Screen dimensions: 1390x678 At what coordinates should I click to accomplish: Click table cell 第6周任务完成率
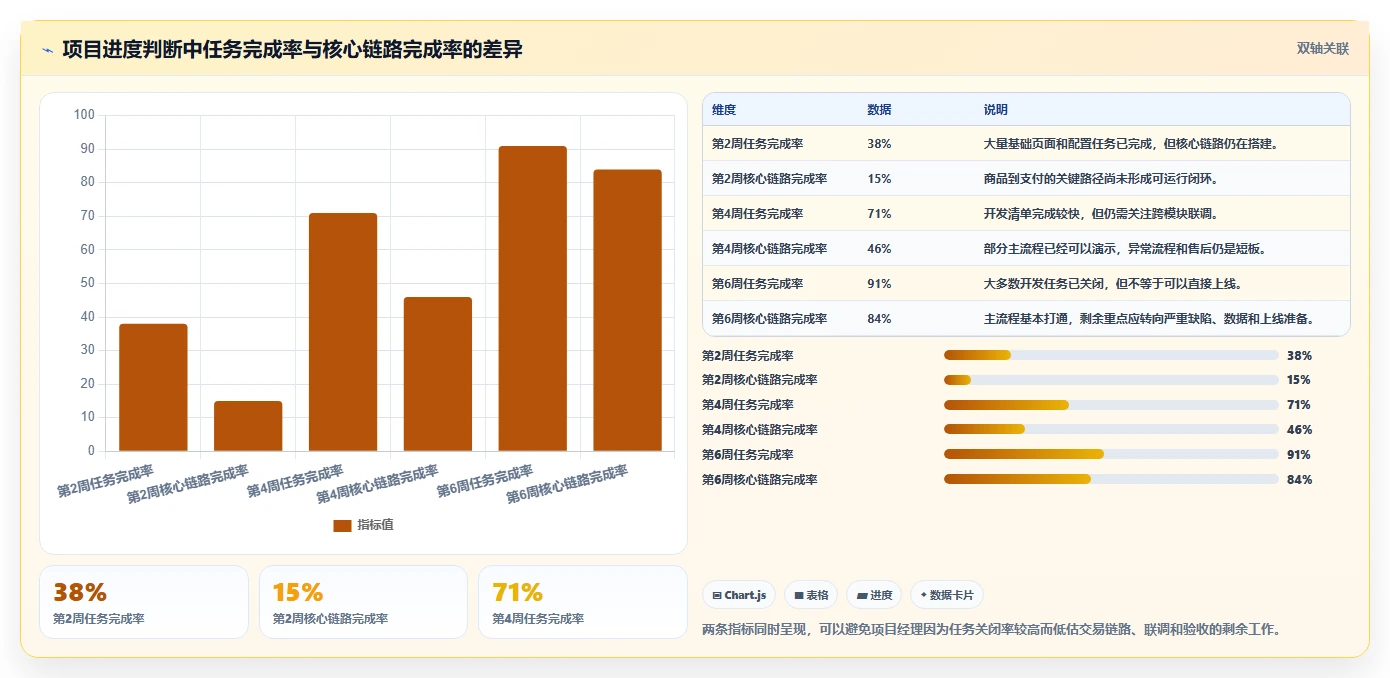757,284
